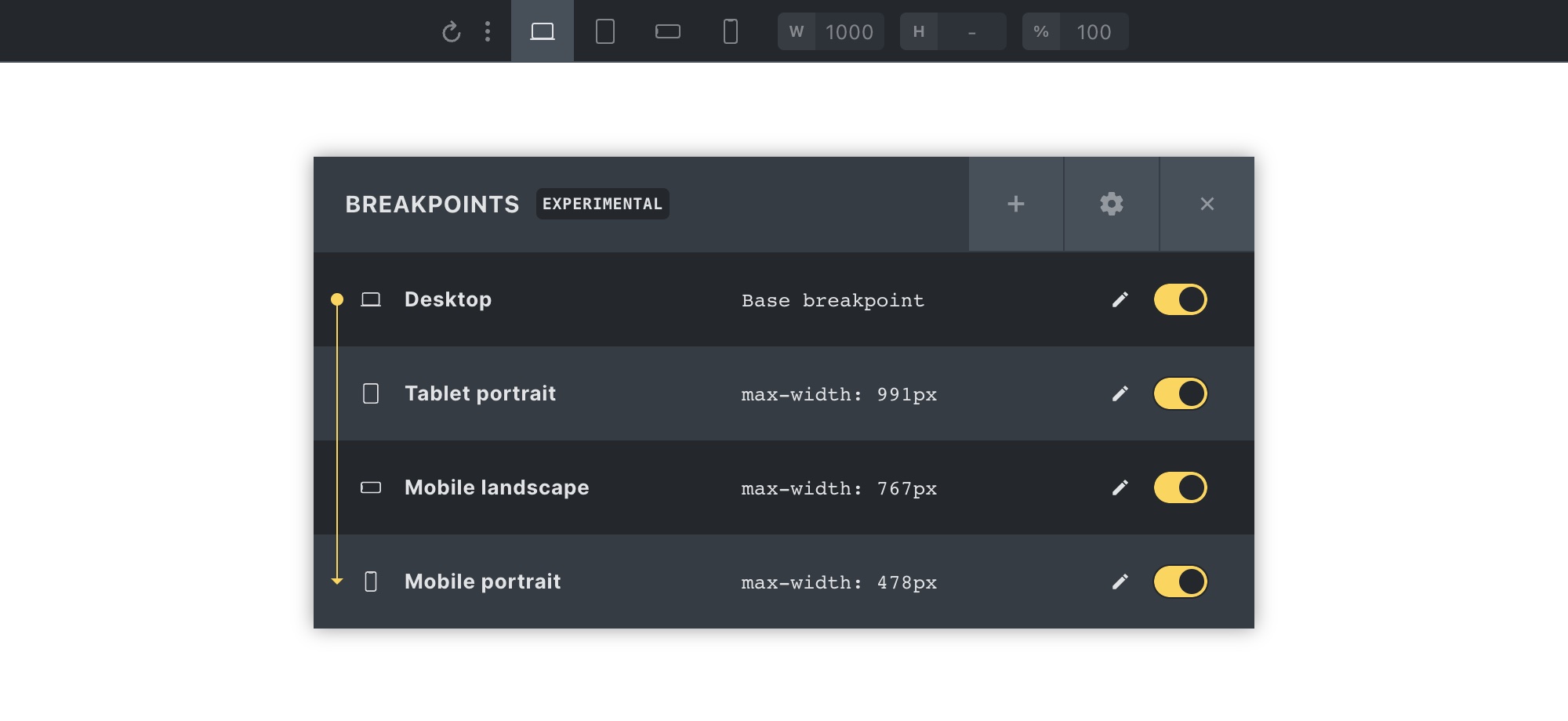
Task: Open the three-dot more options menu
Action: click(488, 31)
